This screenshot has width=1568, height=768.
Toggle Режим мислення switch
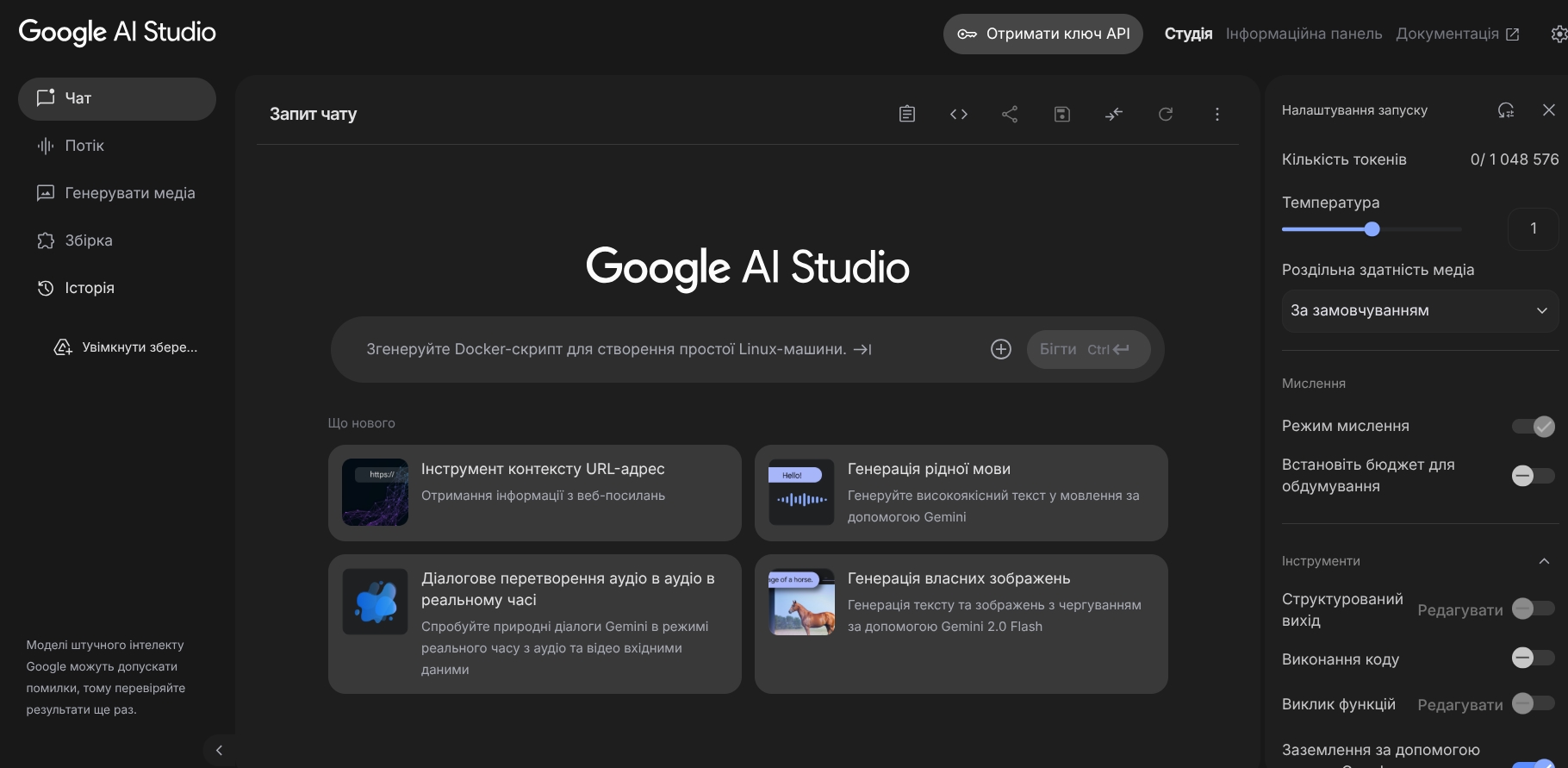point(1534,426)
